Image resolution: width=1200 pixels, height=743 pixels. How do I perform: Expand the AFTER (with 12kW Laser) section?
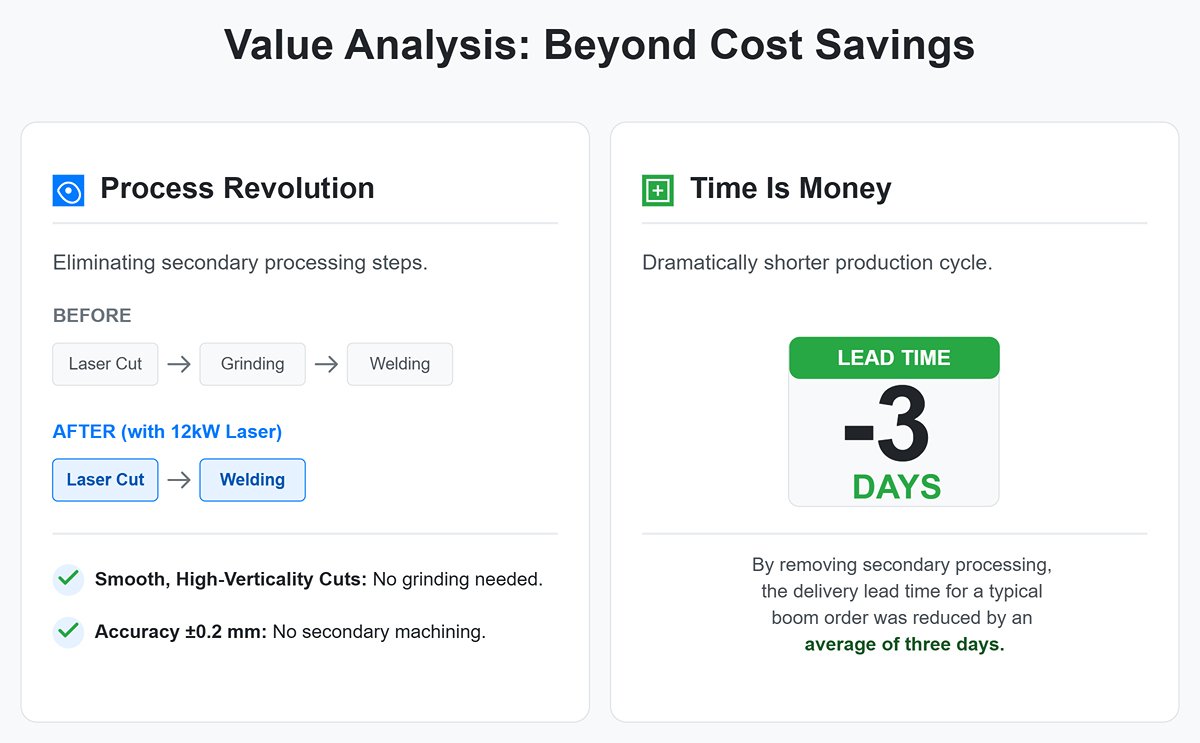pos(168,431)
